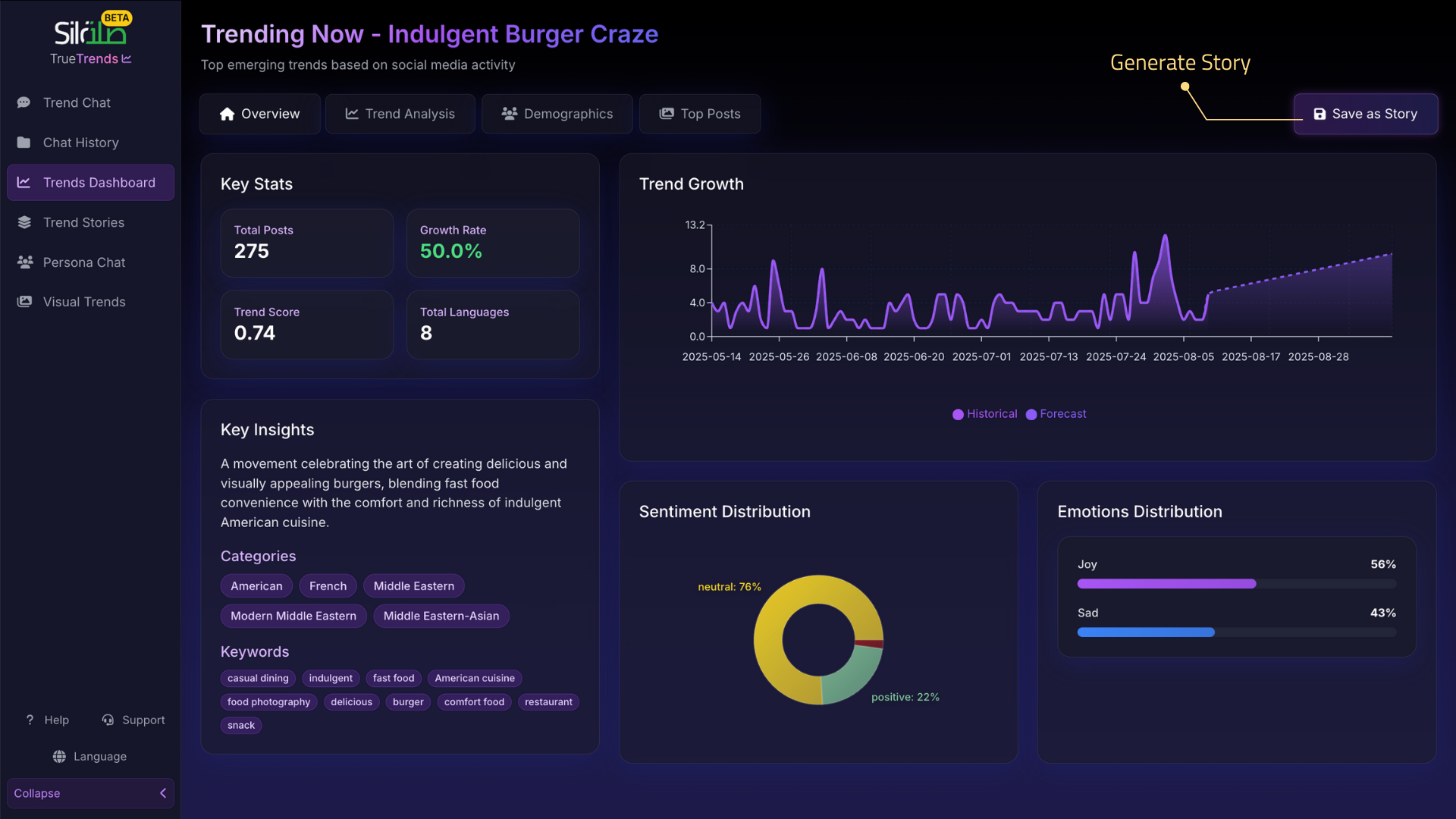
Task: Click the save icon on Save as Story
Action: (x=1320, y=114)
